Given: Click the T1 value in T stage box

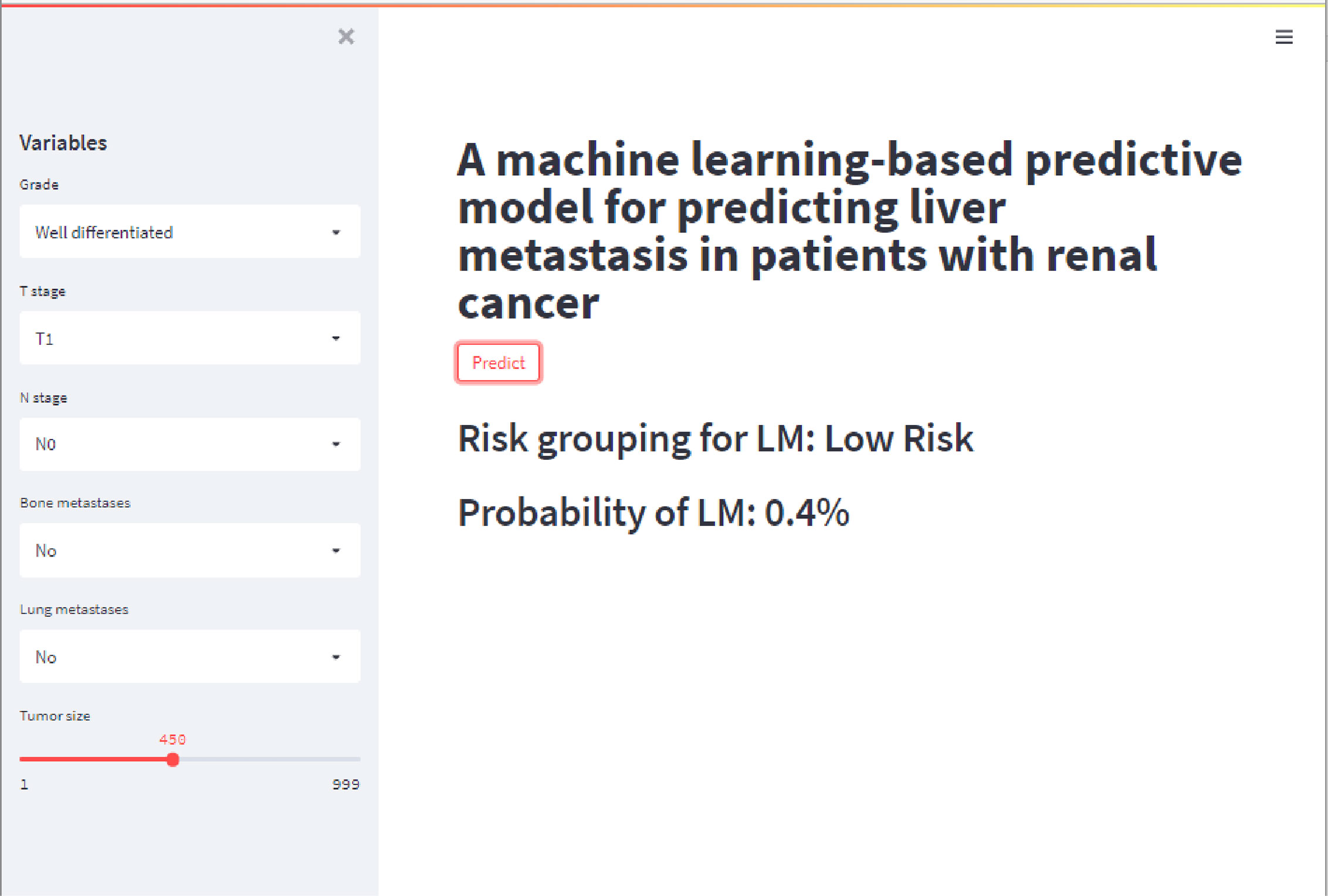Looking at the screenshot, I should tap(45, 339).
